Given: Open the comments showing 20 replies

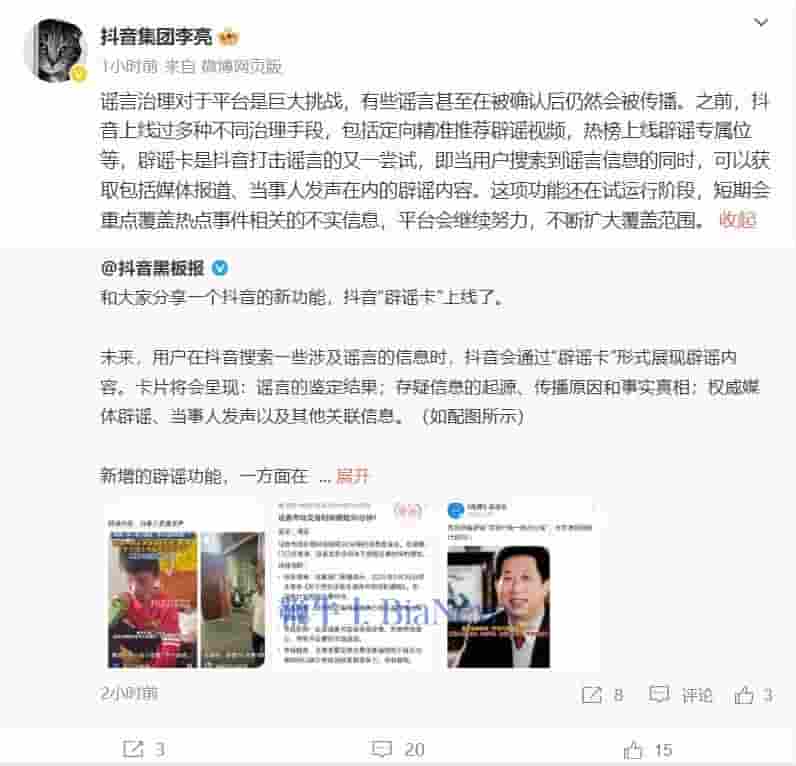Looking at the screenshot, I should [397, 749].
